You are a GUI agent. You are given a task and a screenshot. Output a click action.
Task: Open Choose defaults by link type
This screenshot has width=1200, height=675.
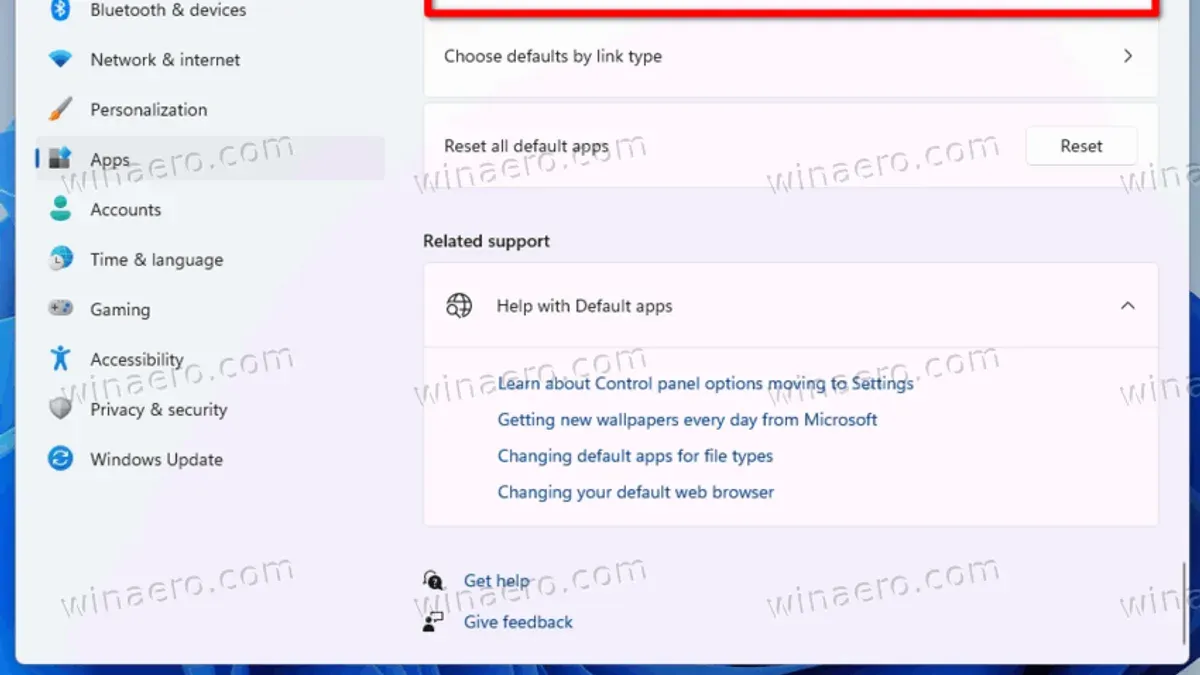tap(791, 57)
